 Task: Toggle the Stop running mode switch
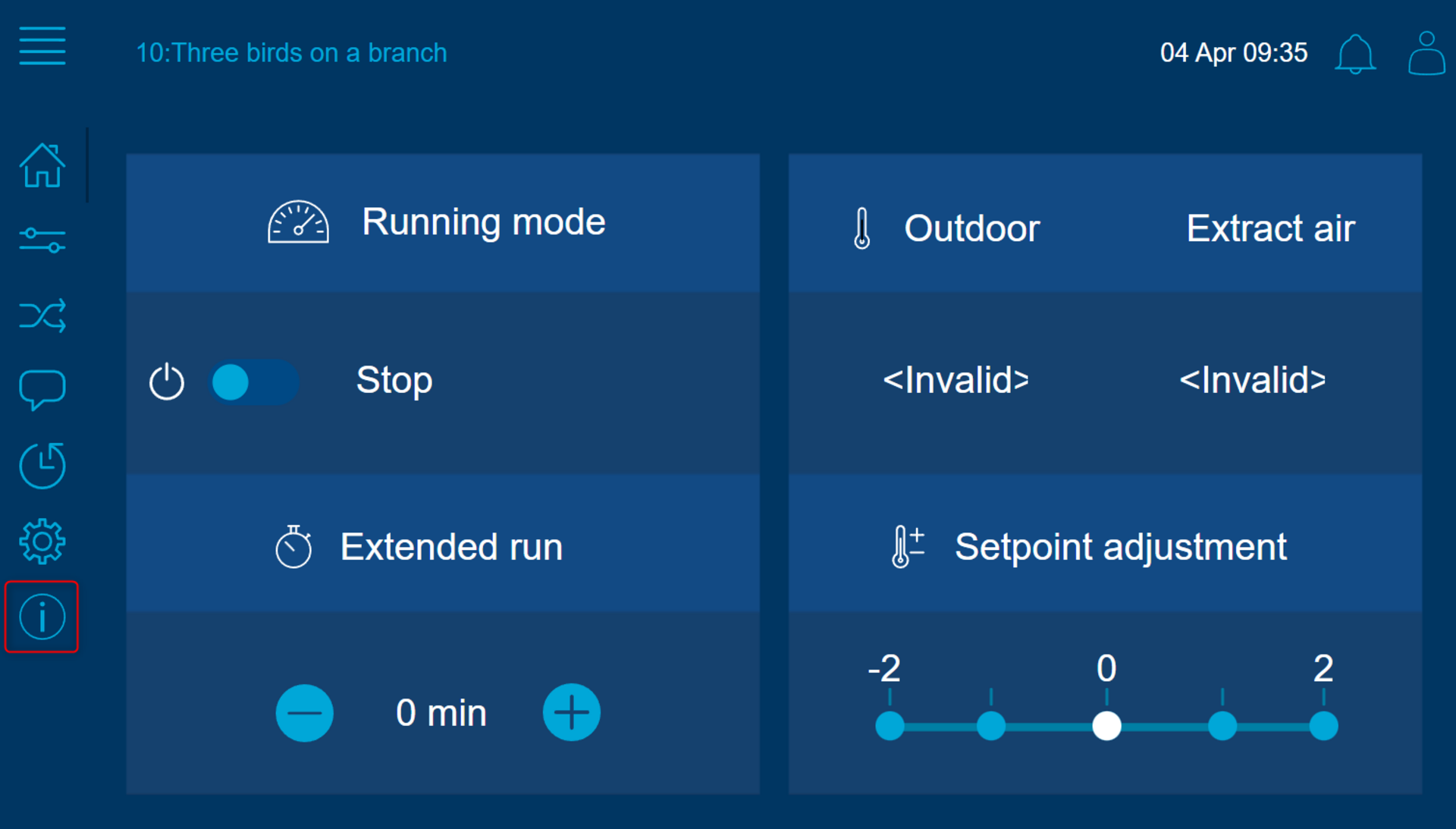click(x=255, y=382)
